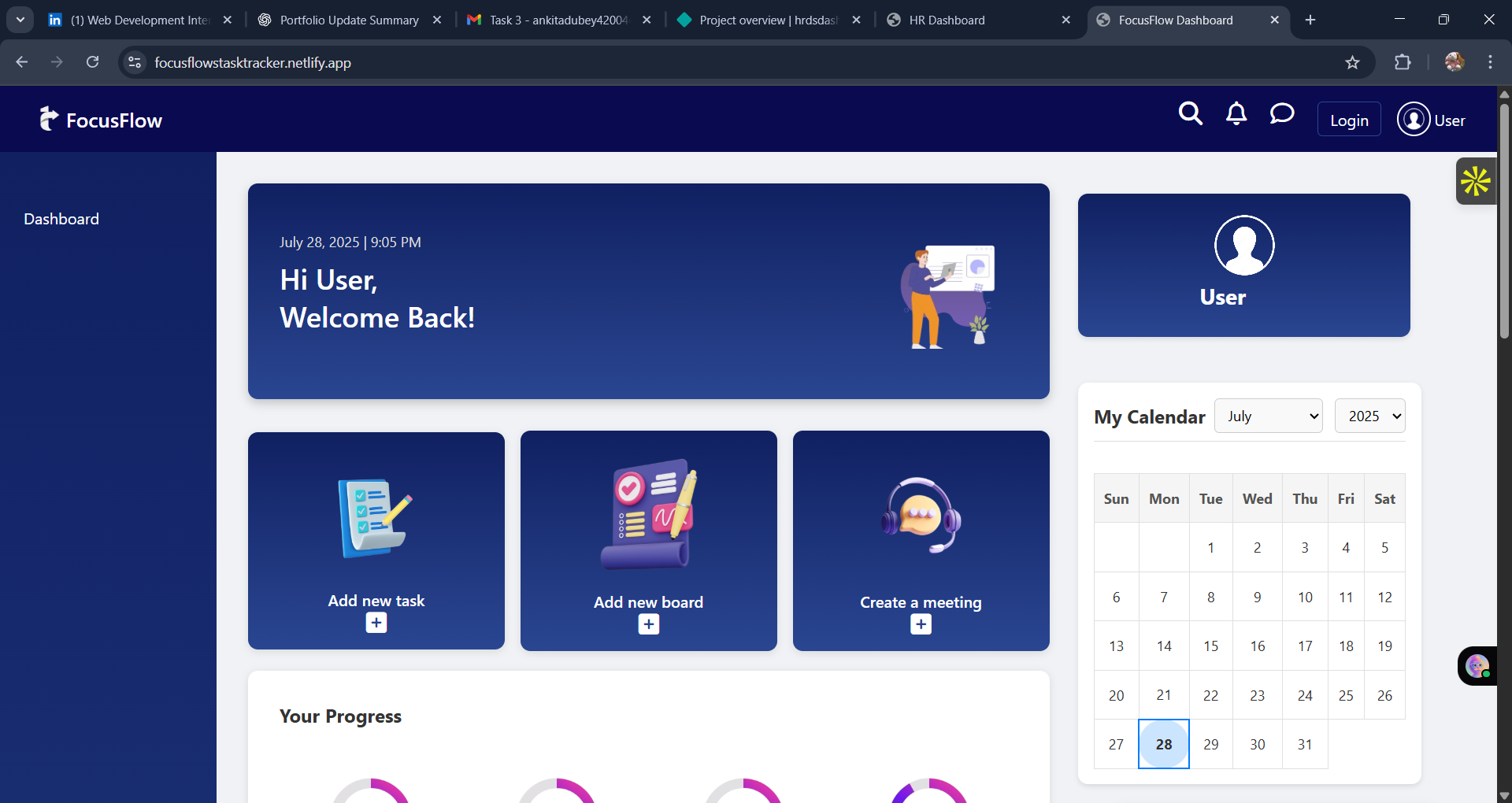This screenshot has width=1512, height=803.
Task: Select July 31 in the calendar
Action: point(1305,745)
